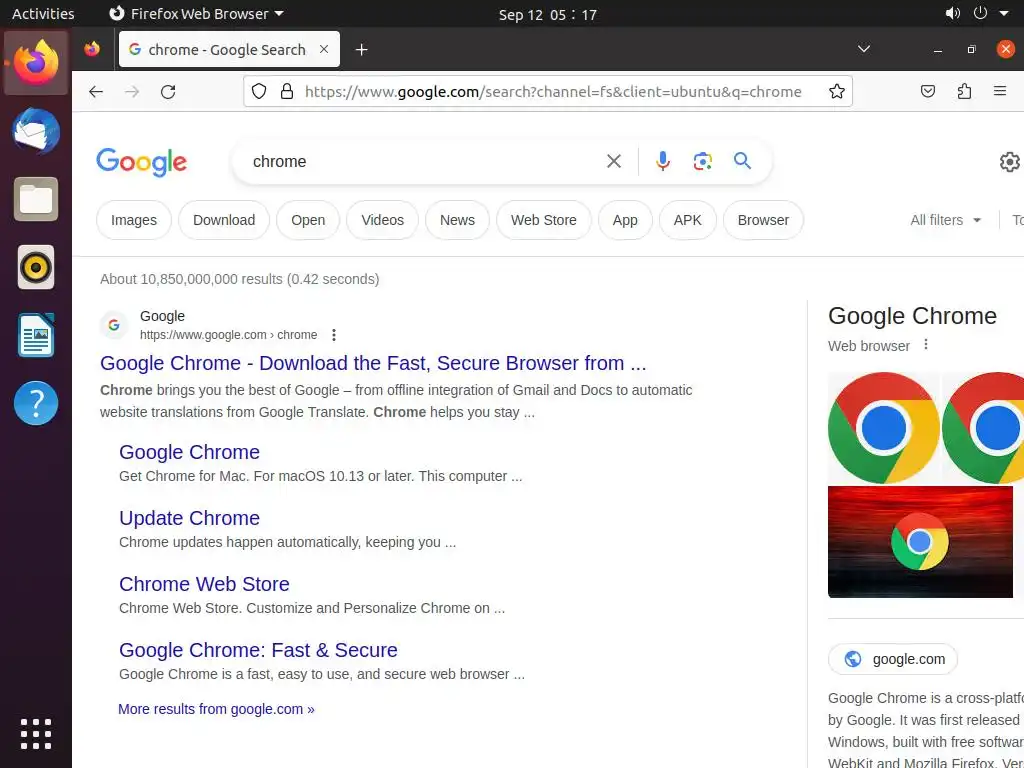Click the Google Chrome knowledge panel title

(912, 316)
